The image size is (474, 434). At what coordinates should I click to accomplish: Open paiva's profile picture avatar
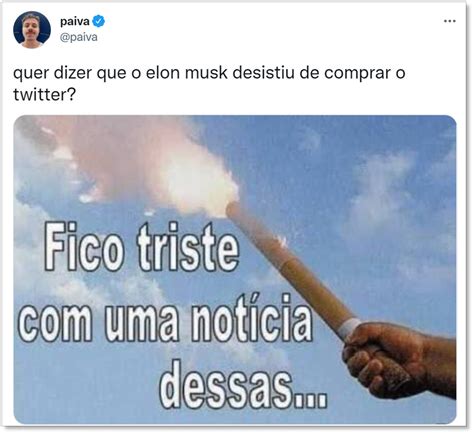[x=32, y=30]
